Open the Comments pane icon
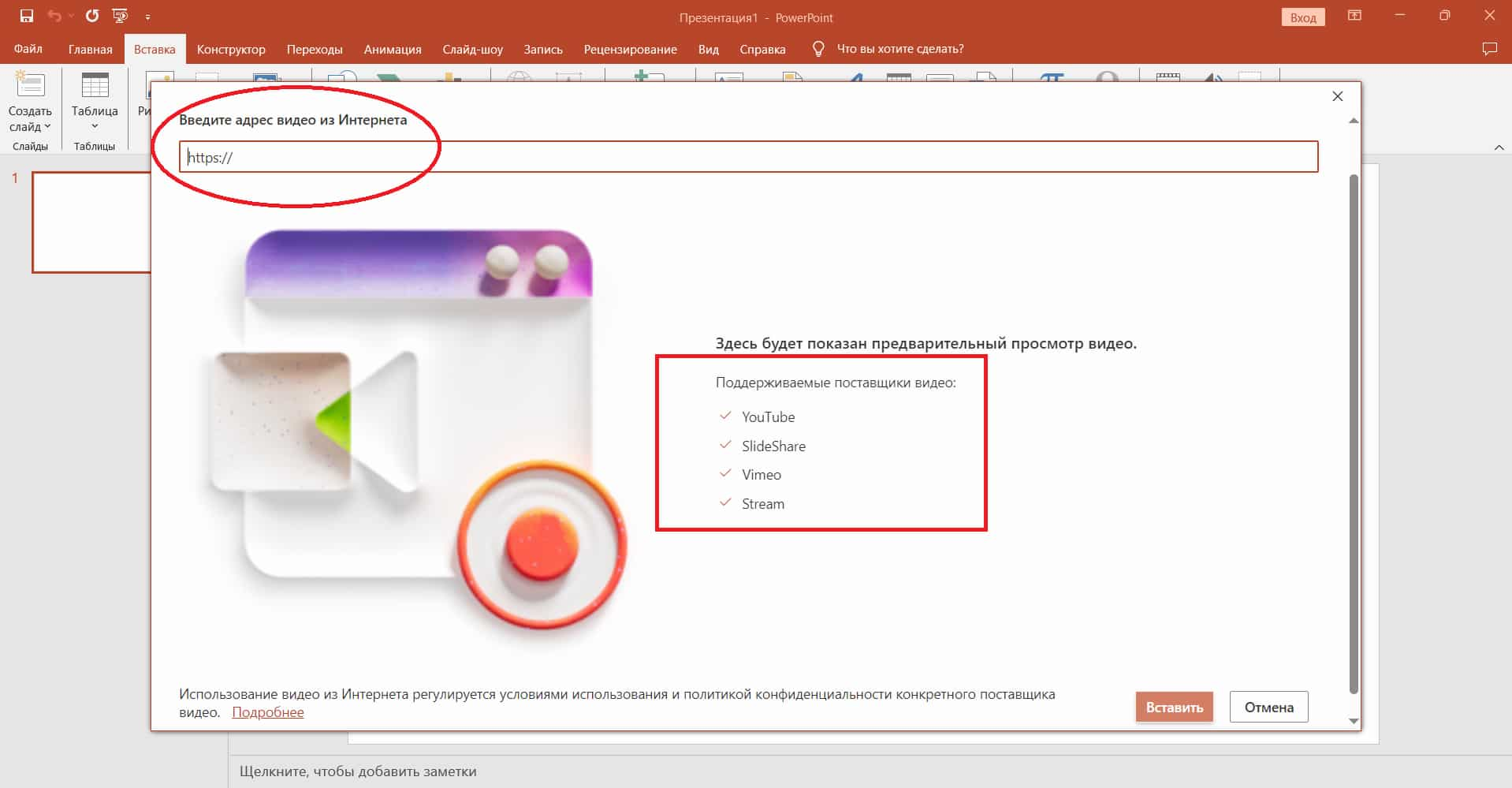Screen dimensions: 1512x788 pyautogui.click(x=1489, y=49)
